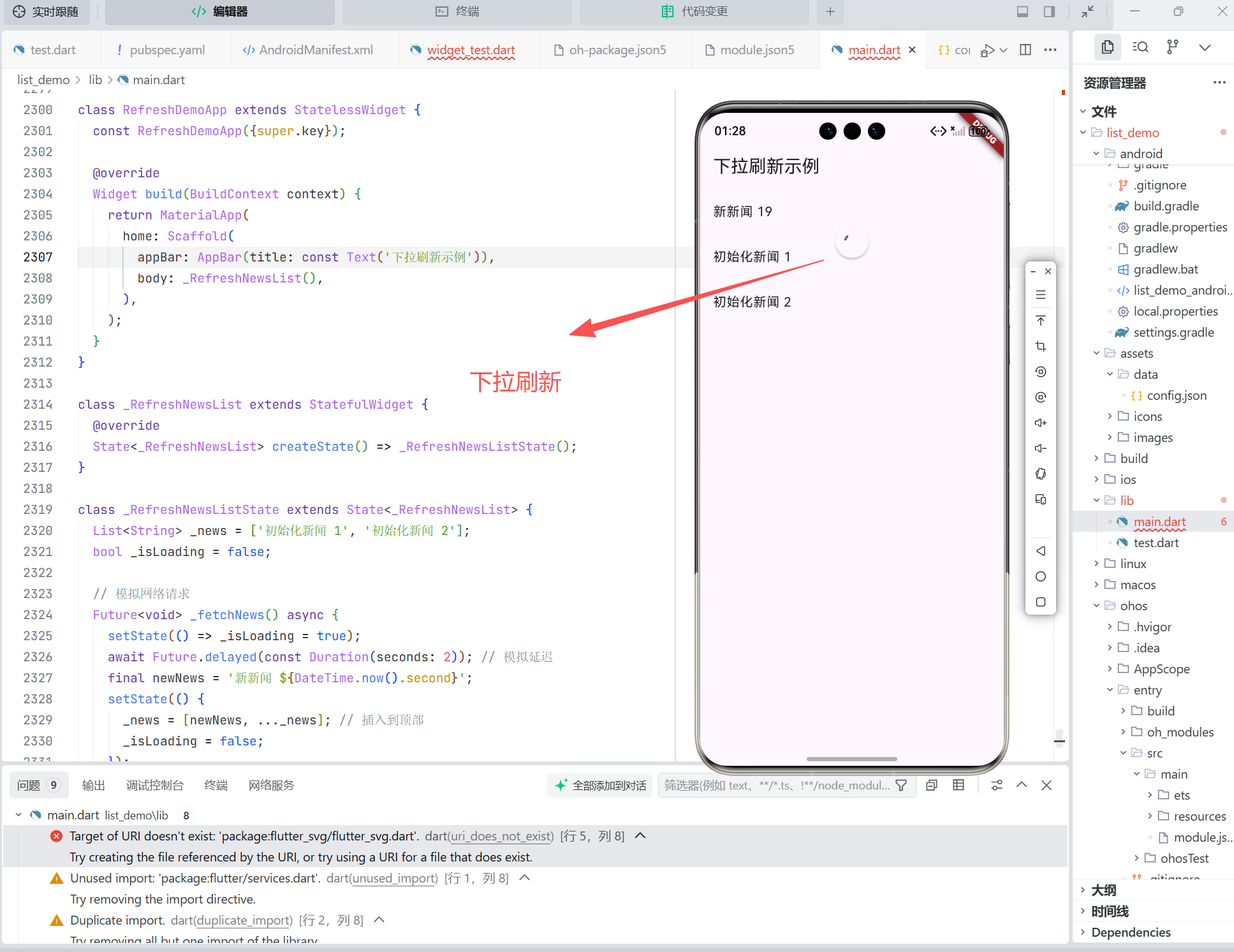
Task: Start debugging main.dart with the debug-run icon
Action: click(x=986, y=50)
